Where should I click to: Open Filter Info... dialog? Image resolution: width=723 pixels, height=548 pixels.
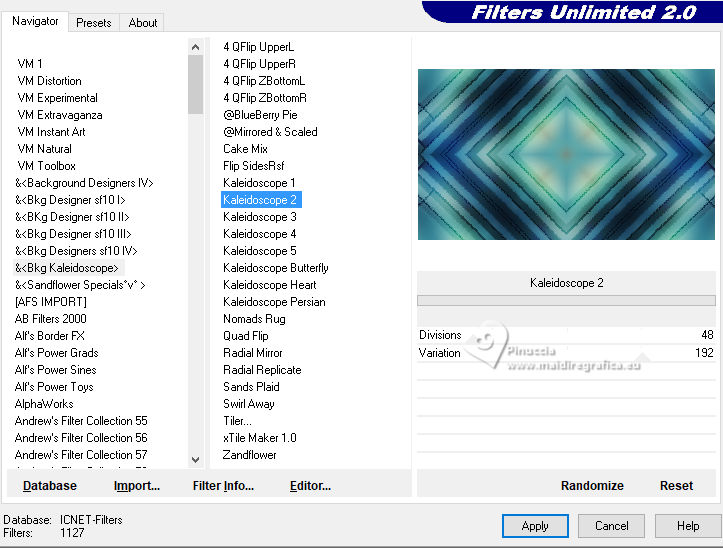tap(223, 486)
